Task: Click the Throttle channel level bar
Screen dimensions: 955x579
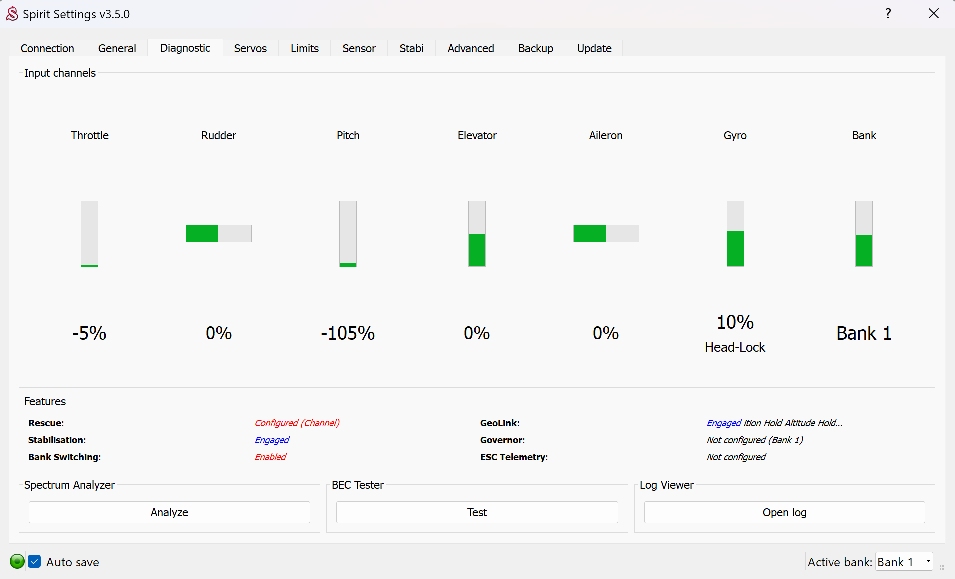Action: (89, 234)
